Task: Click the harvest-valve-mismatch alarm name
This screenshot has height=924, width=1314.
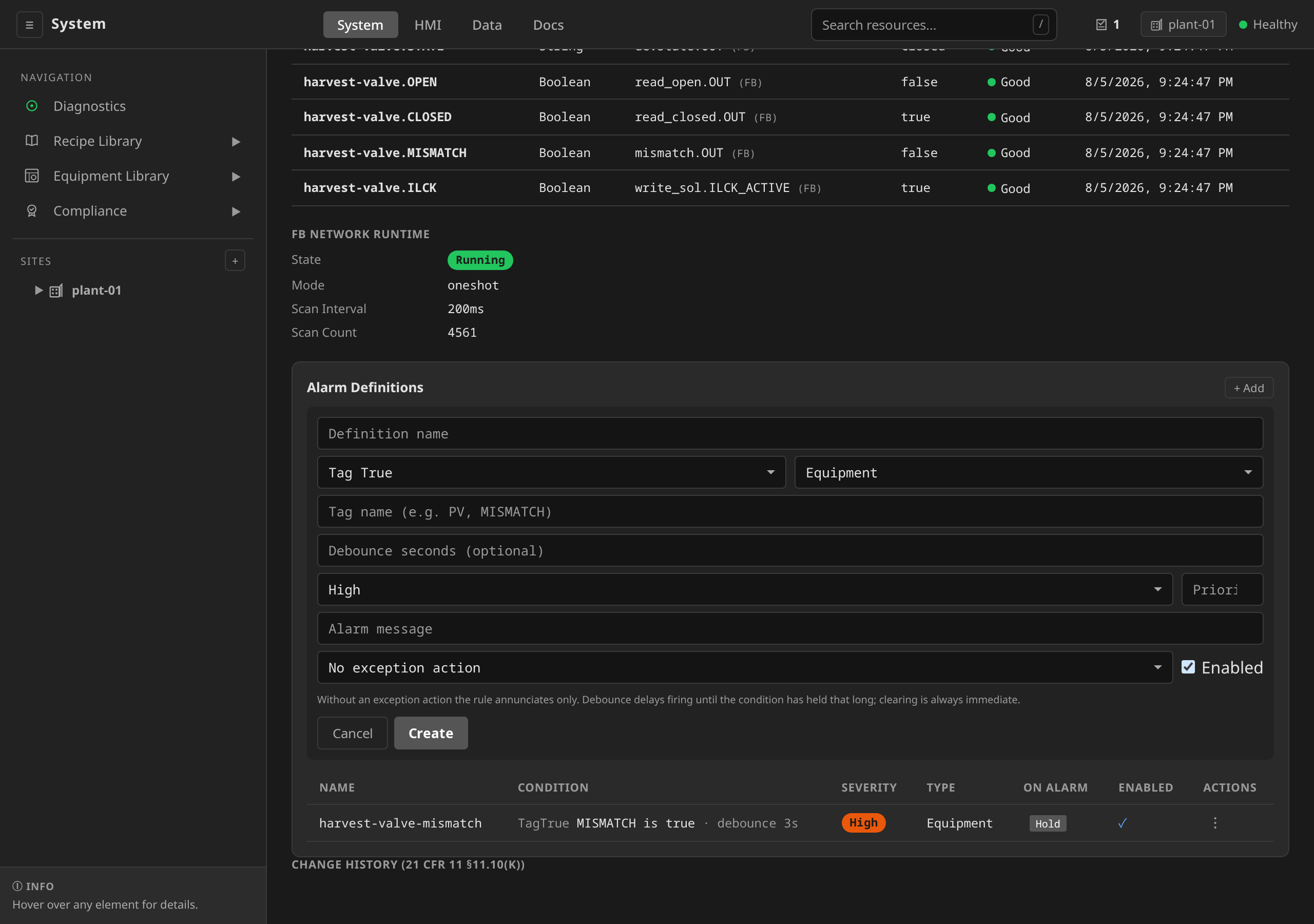Action: [x=400, y=823]
